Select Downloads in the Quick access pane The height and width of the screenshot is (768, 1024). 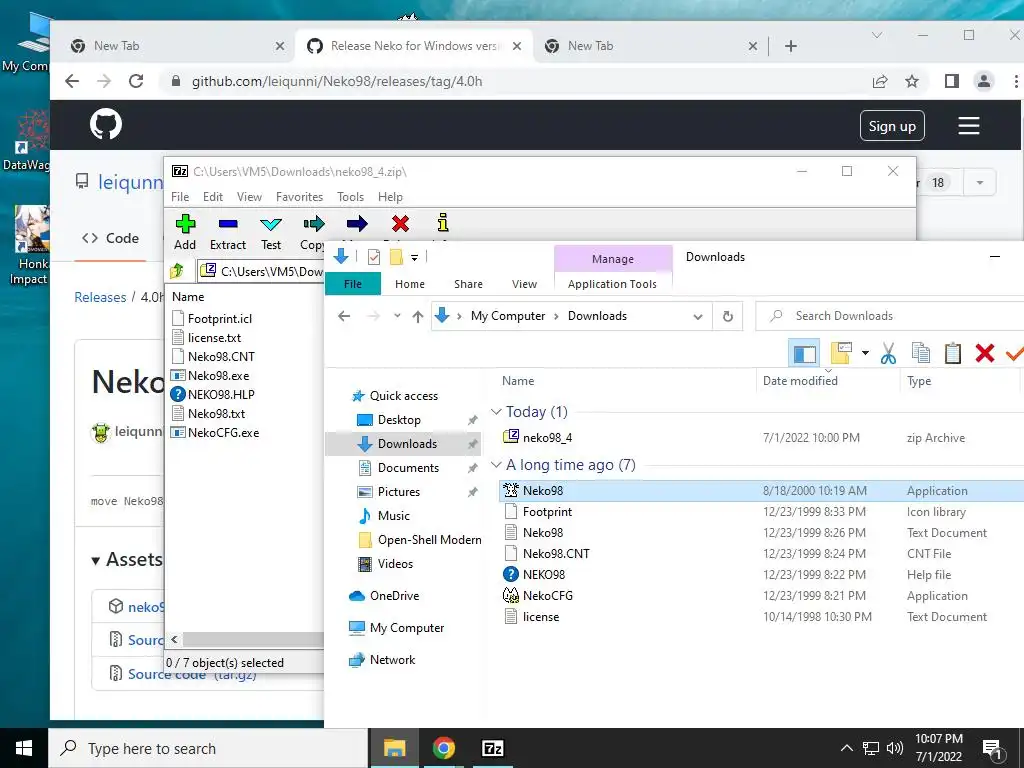pos(404,444)
